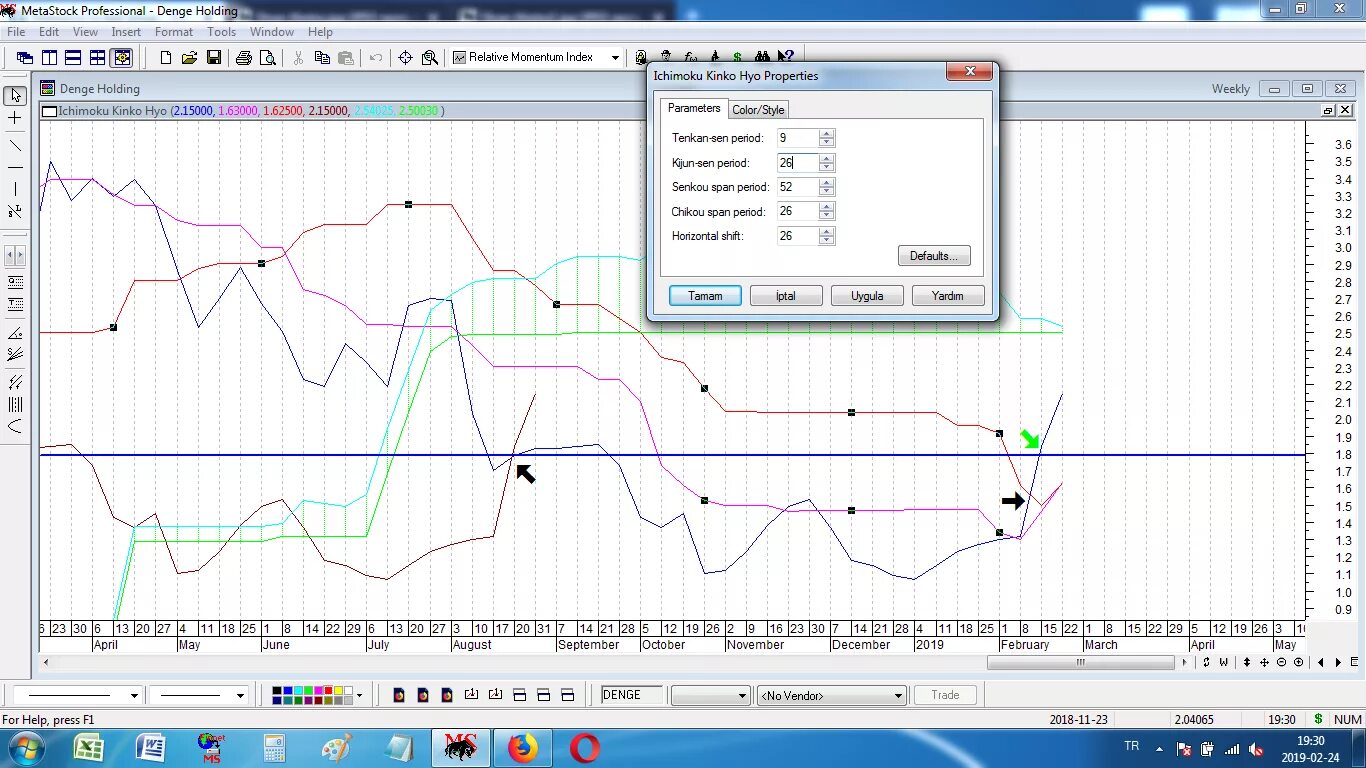Click the periodicity W icon
This screenshot has height=768, width=1366.
click(x=1223, y=662)
